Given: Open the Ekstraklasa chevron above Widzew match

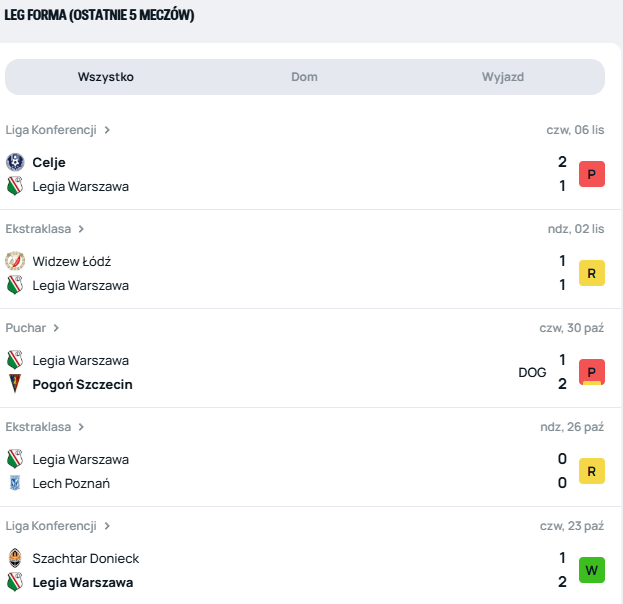Looking at the screenshot, I should [81, 229].
